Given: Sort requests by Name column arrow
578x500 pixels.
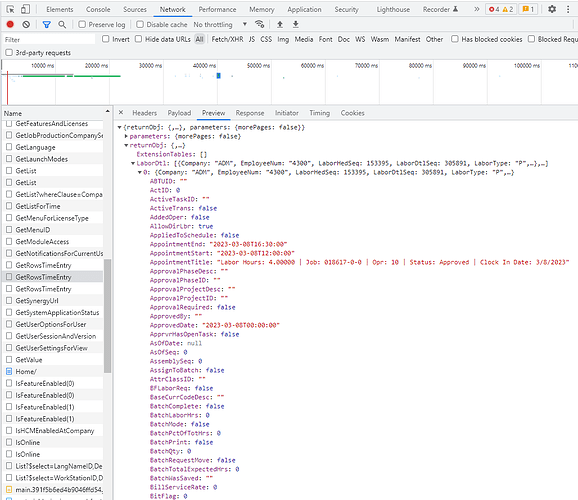Looking at the screenshot, I should click(107, 111).
